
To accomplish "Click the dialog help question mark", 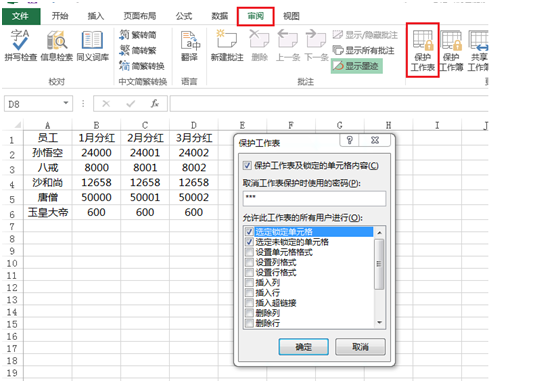I will 349,140.
